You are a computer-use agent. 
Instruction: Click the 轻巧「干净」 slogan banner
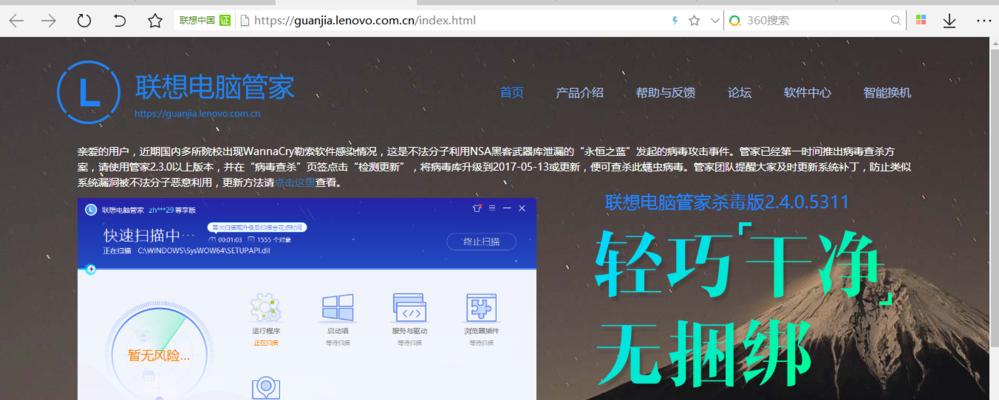(x=743, y=266)
